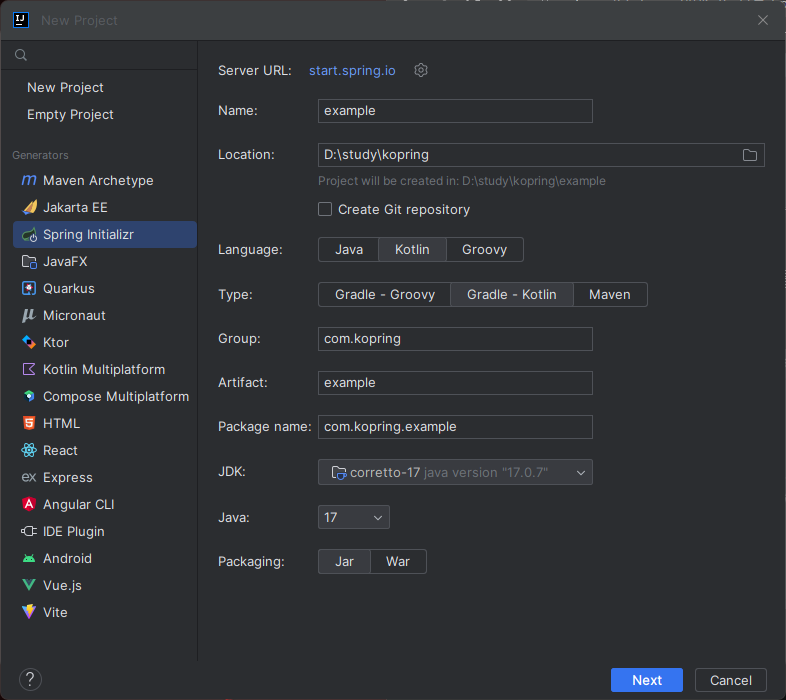Select Jar packaging
Viewport: 786px width, 700px height.
[344, 561]
